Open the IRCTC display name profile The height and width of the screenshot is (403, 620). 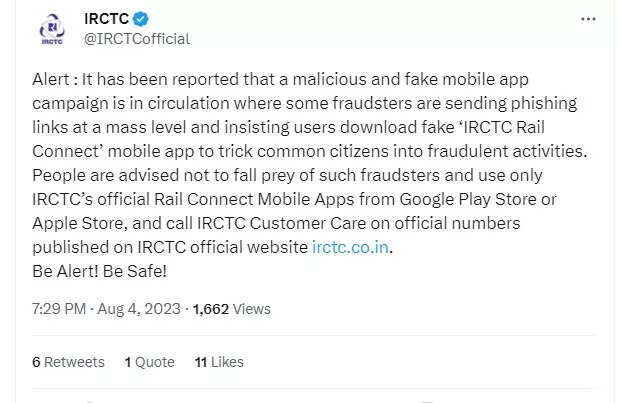[x=108, y=19]
